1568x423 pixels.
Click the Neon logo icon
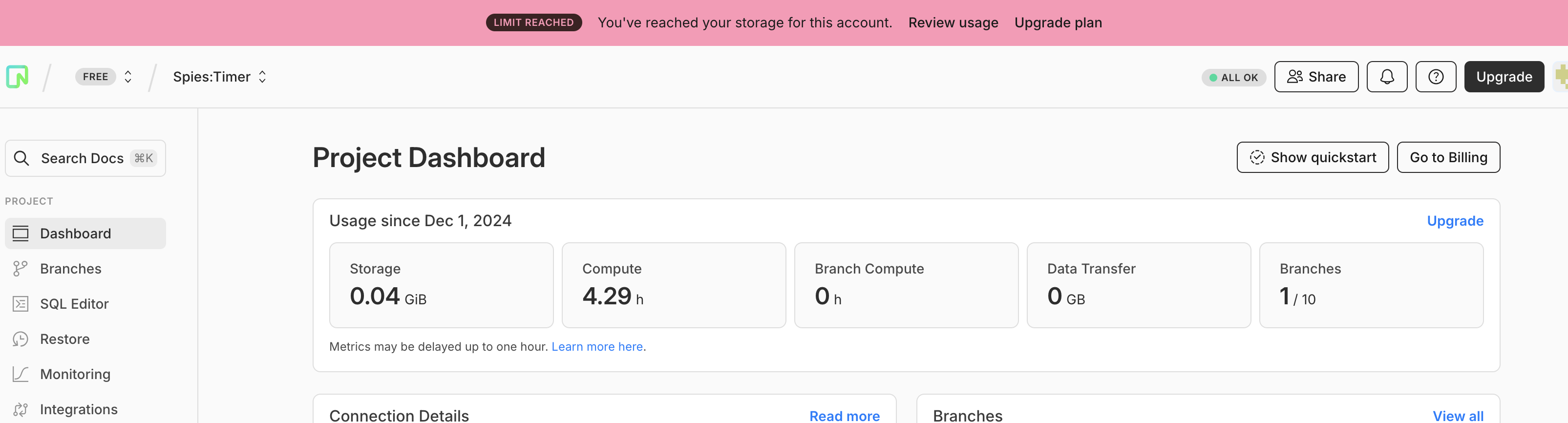(17, 77)
